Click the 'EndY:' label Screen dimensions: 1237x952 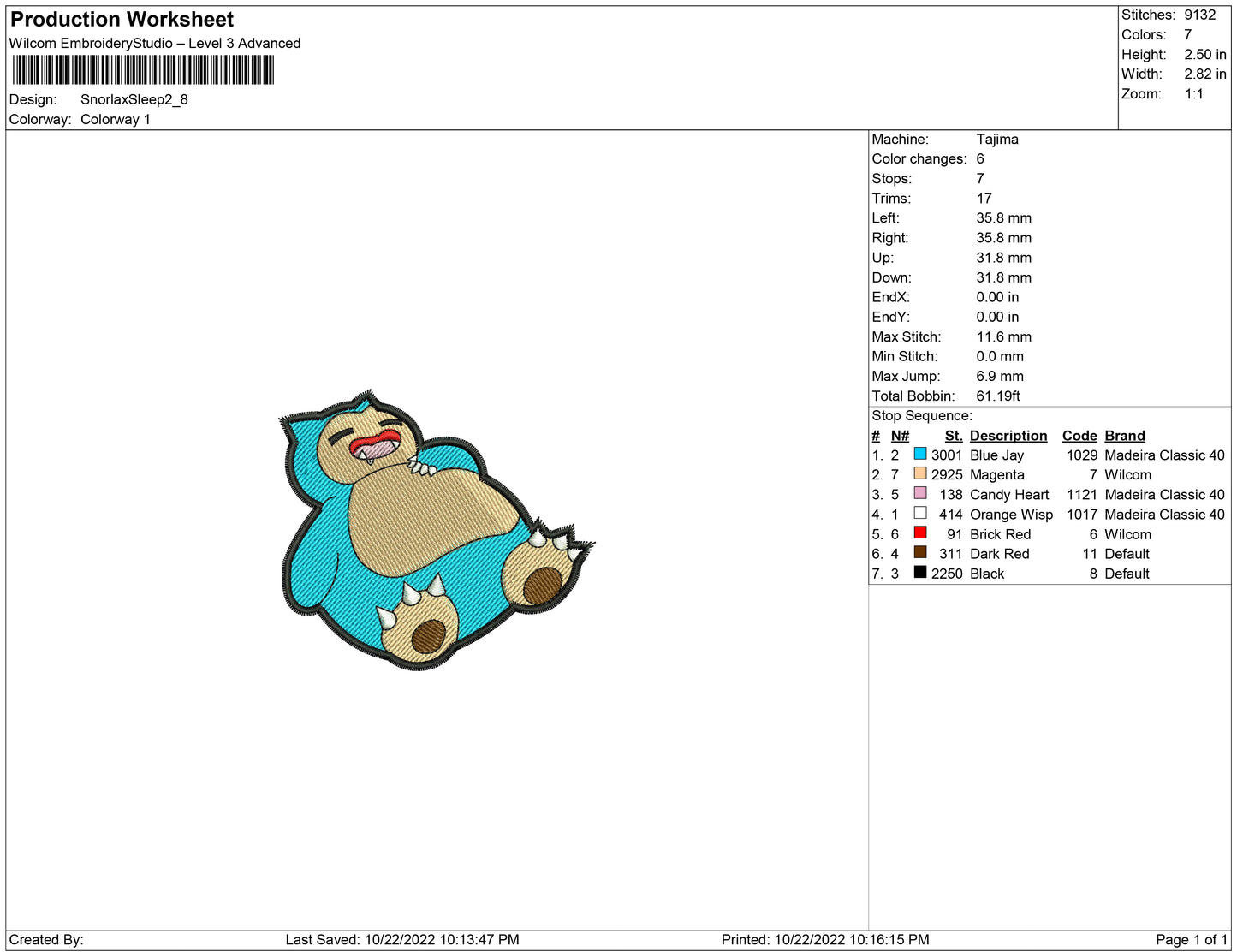coord(891,317)
